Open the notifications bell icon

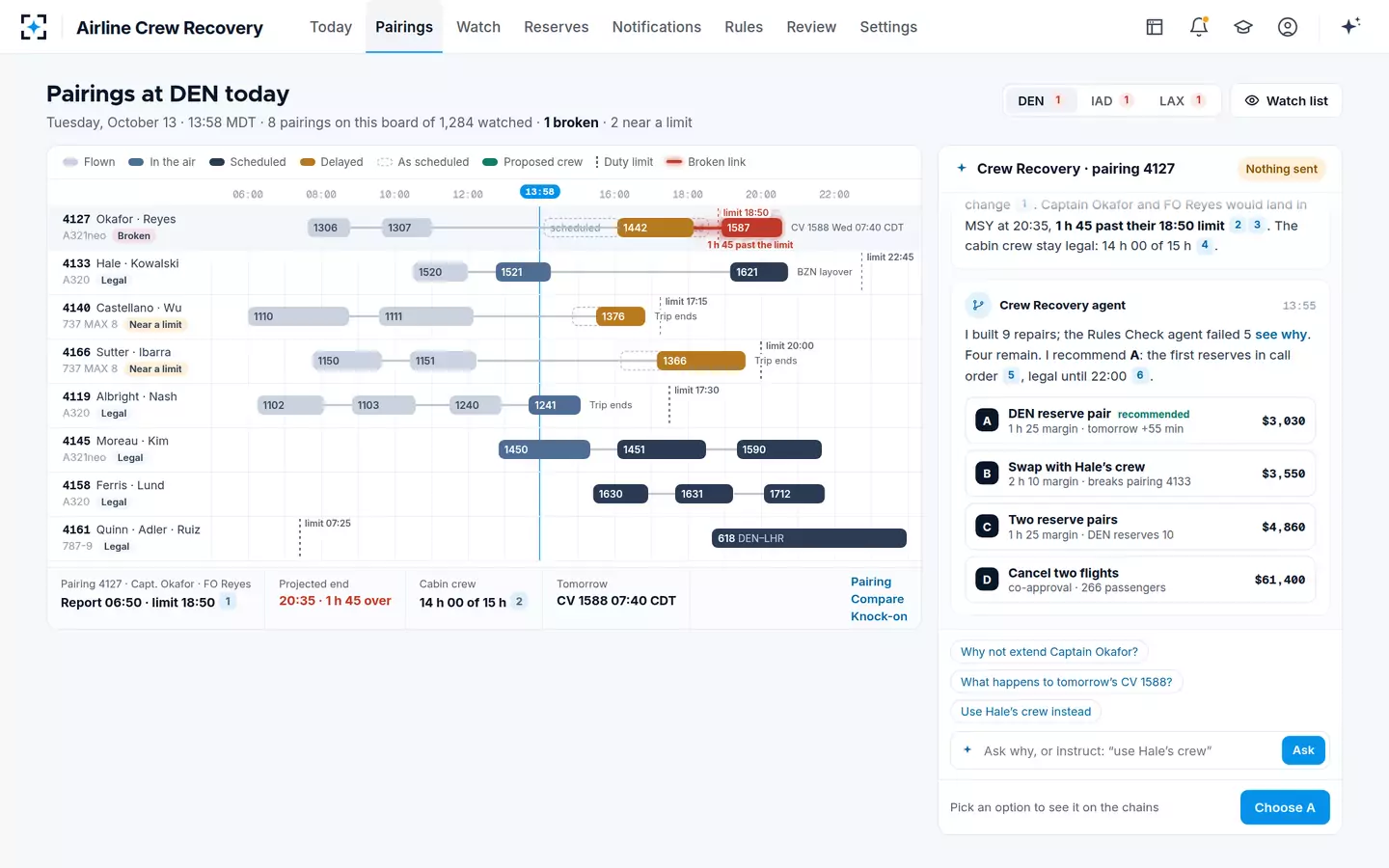click(1199, 27)
